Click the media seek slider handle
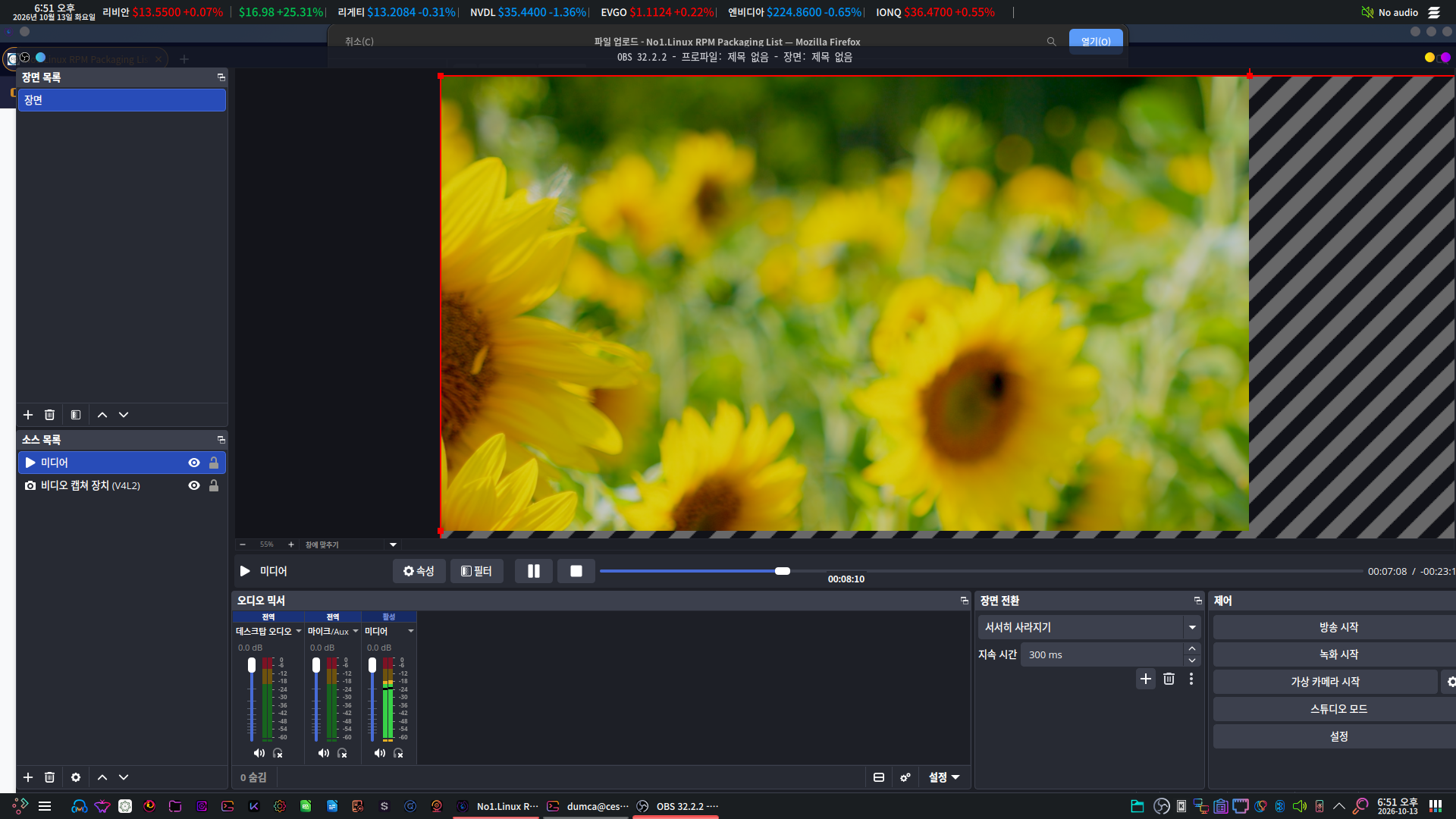This screenshot has height=819, width=1456. click(x=783, y=571)
